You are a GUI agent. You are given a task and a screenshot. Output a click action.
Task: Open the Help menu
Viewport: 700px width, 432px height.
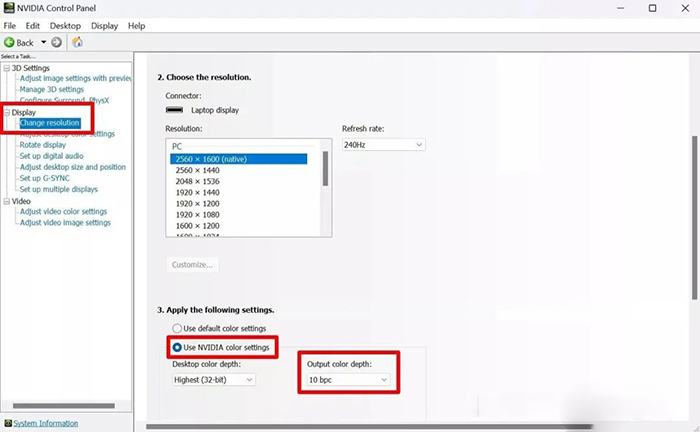pos(137,26)
